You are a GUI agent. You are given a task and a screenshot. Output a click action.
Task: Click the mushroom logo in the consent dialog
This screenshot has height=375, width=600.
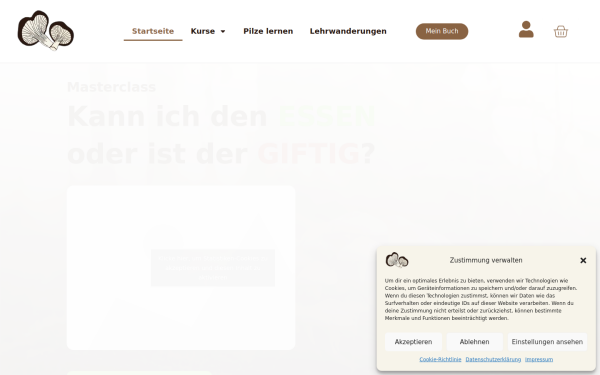[397, 260]
